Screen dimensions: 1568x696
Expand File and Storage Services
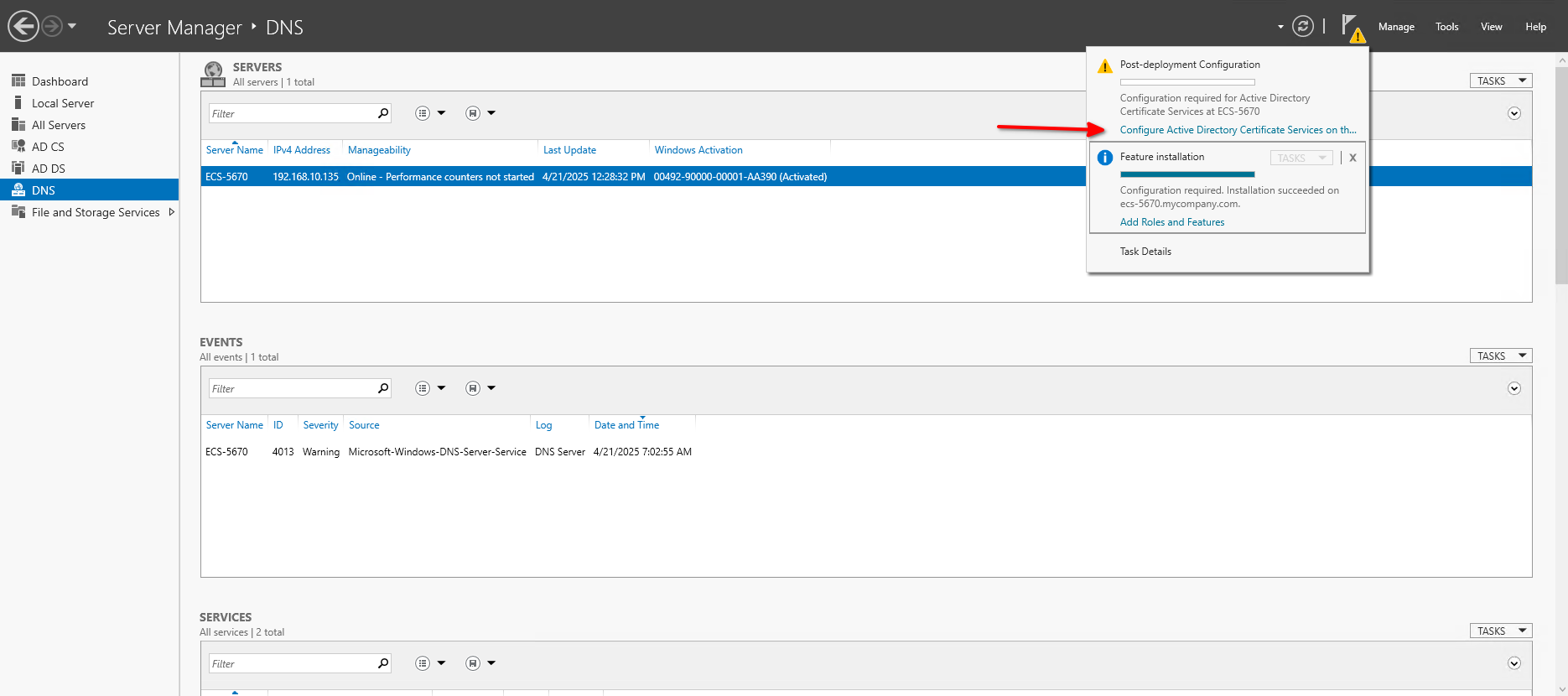(x=172, y=212)
